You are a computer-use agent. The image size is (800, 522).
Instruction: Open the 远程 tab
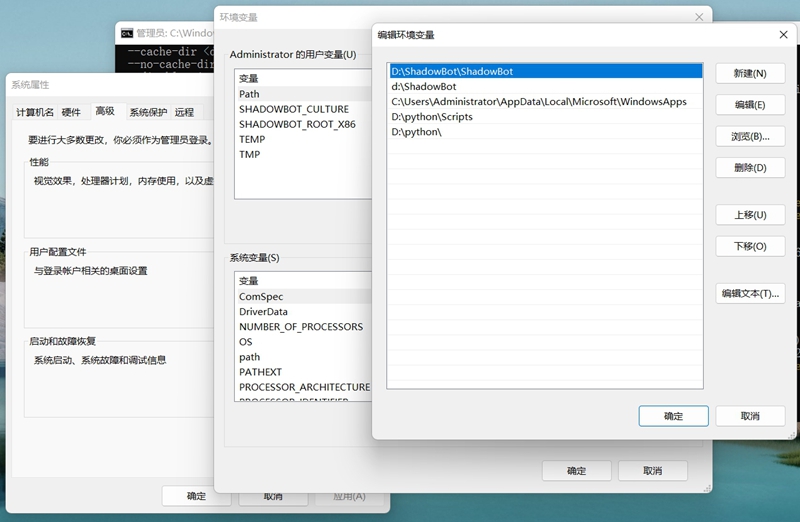tap(184, 112)
